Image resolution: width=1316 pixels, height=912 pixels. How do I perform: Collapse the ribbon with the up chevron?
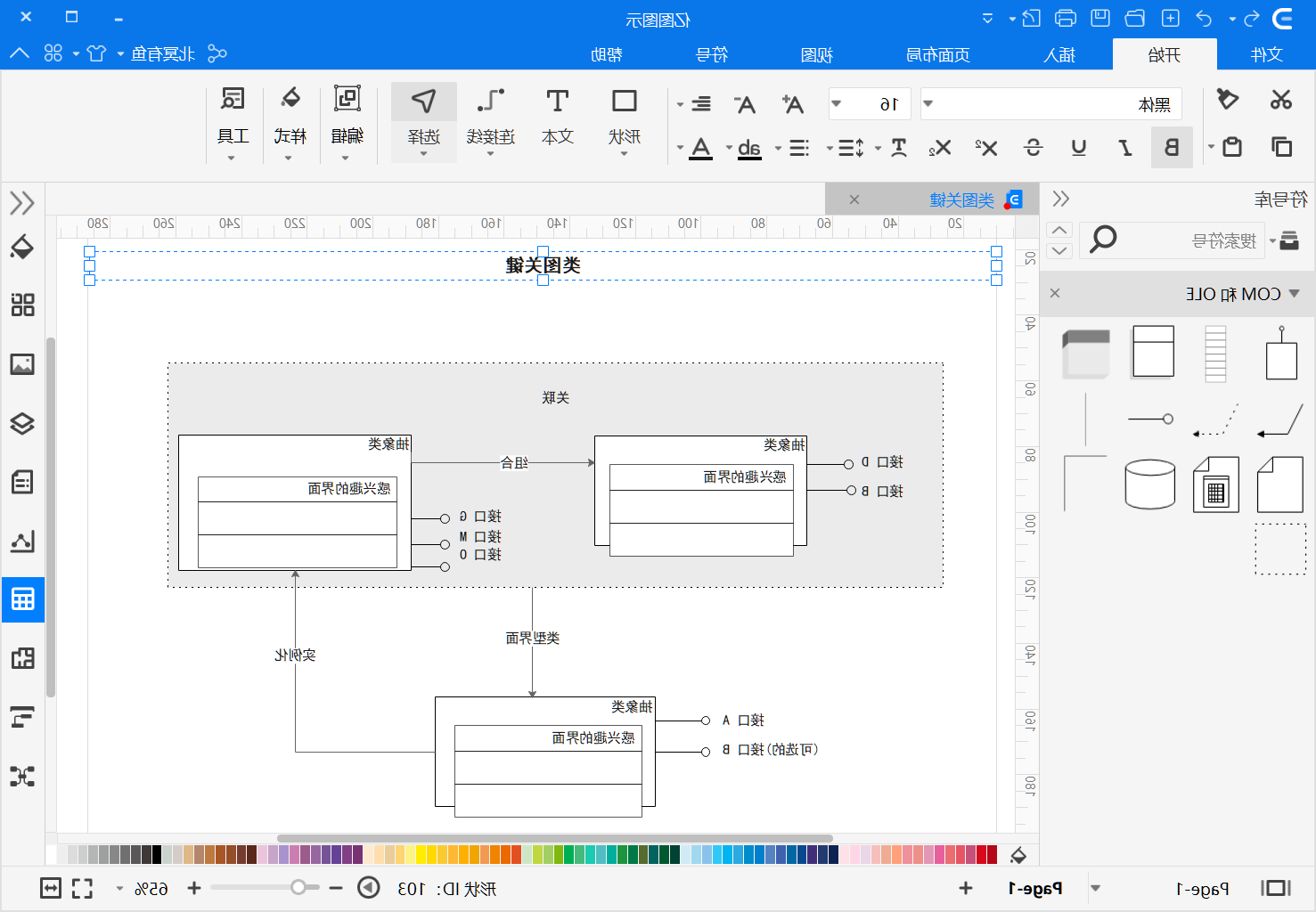[x=20, y=53]
